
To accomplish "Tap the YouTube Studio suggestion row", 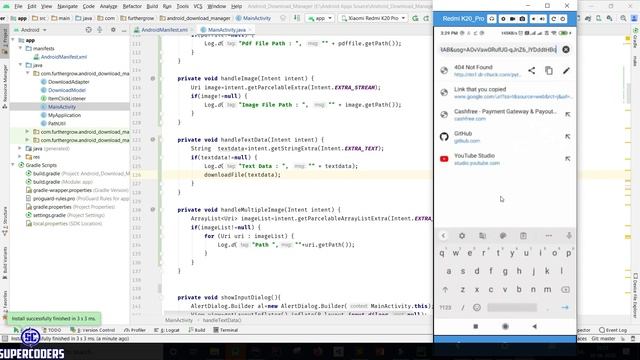I will (505, 159).
